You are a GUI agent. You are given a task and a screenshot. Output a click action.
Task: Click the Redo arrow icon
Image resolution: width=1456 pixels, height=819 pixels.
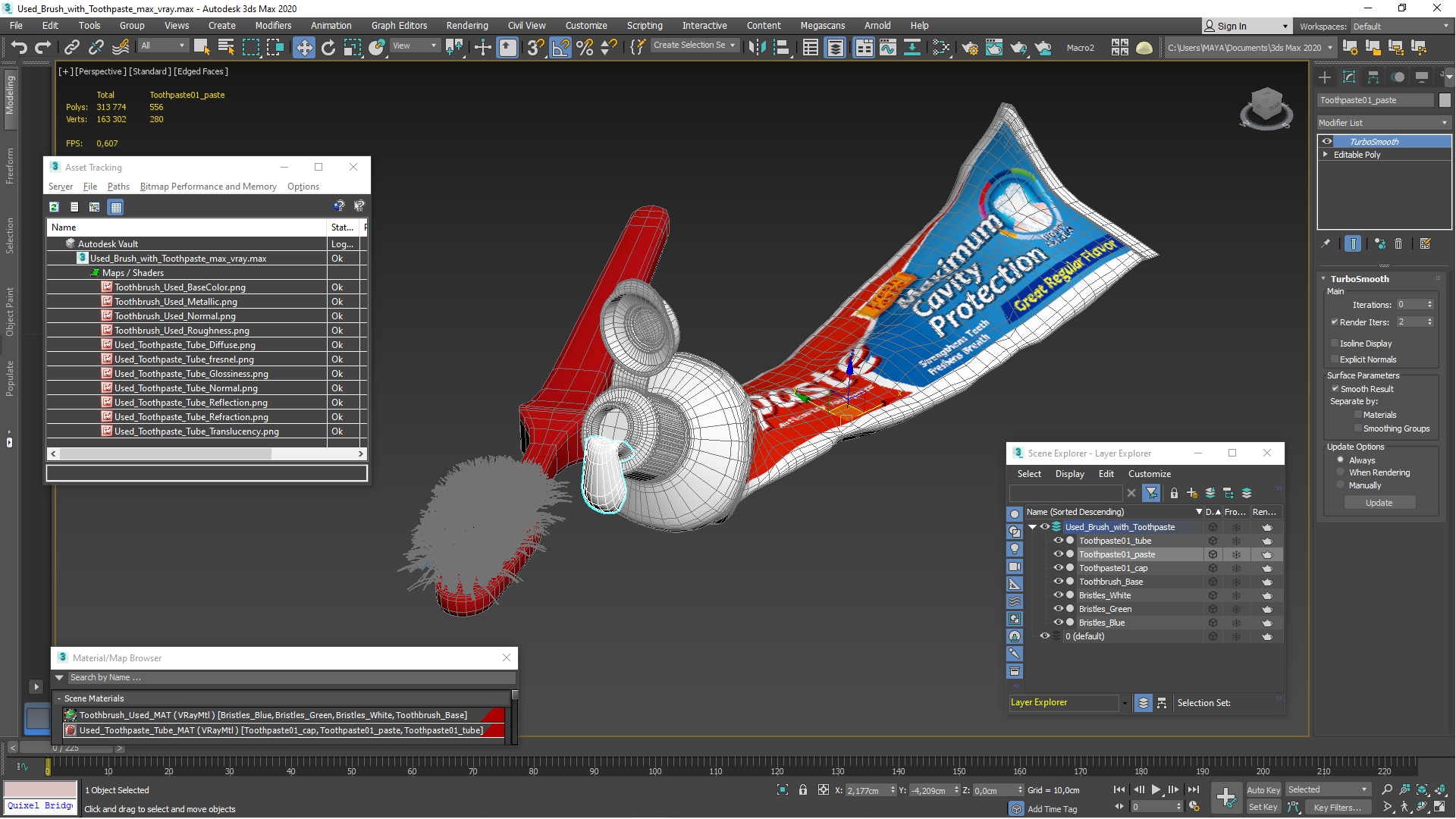tap(43, 47)
